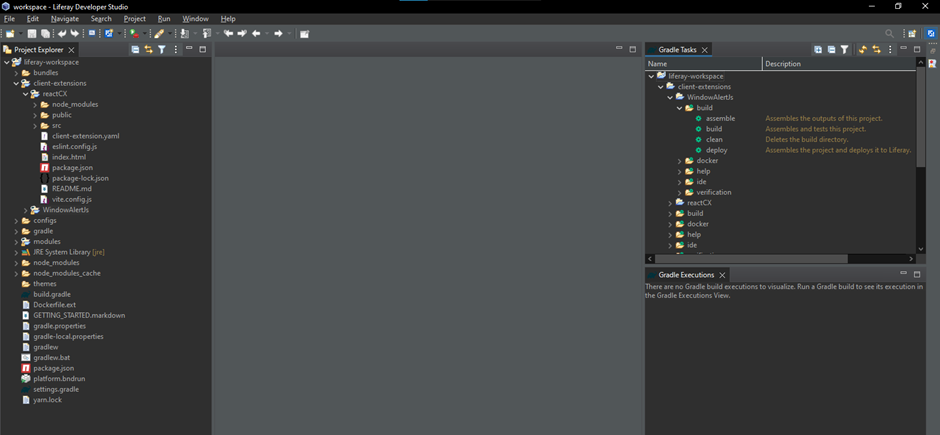
Task: Refresh tasks for all Gradle projects
Action: (863, 50)
